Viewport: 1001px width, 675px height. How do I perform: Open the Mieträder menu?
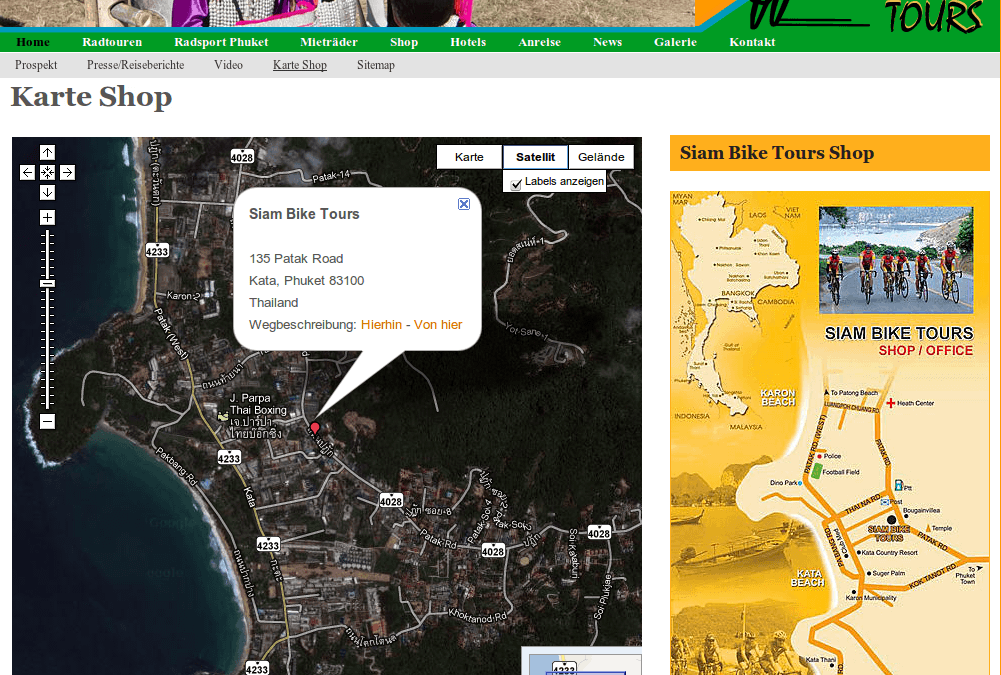(329, 42)
